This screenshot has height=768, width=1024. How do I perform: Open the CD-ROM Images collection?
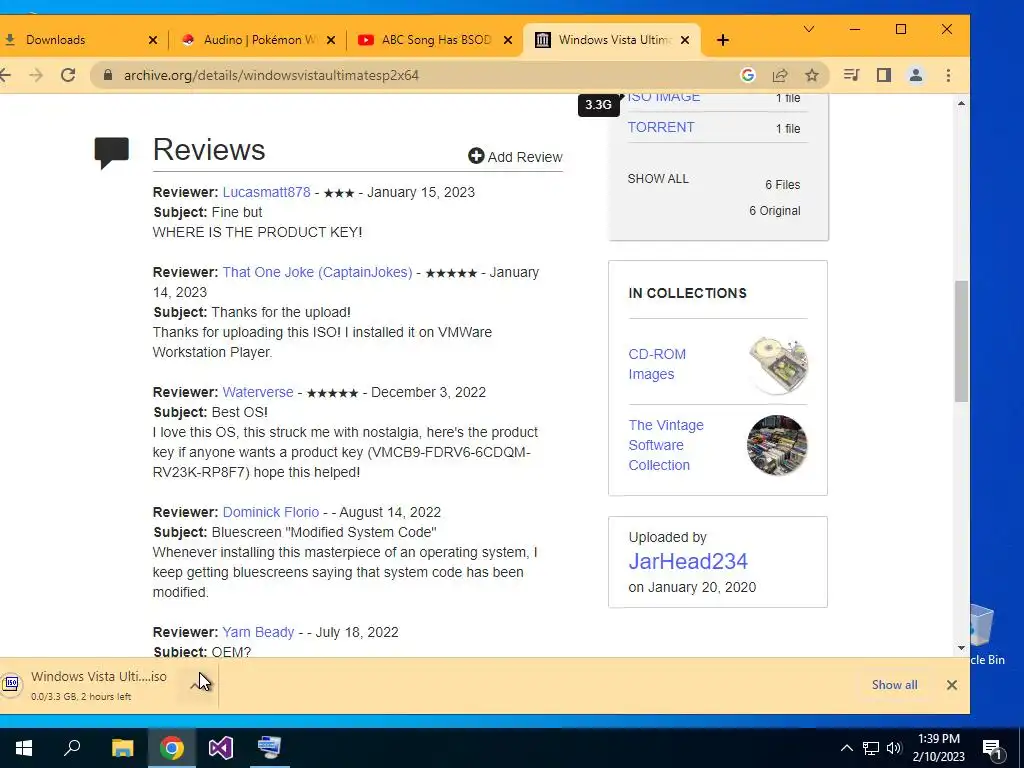657,364
